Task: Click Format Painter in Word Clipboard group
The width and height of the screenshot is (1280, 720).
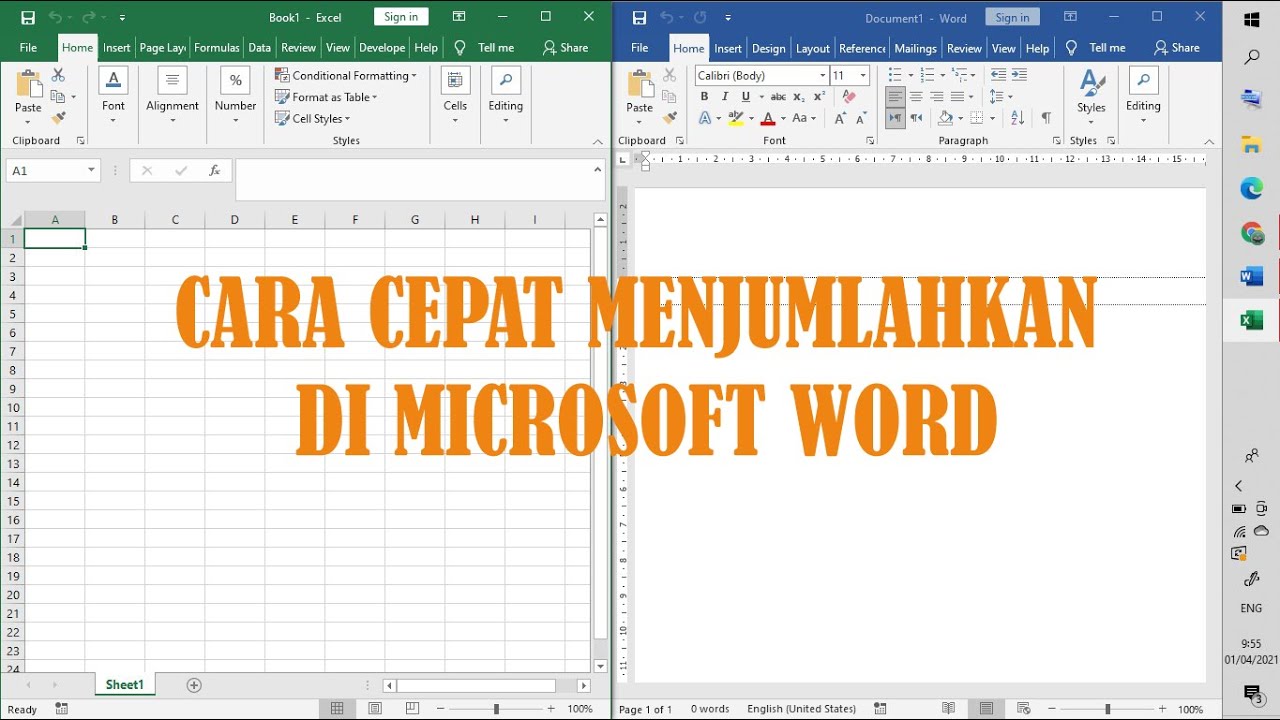Action: (x=669, y=117)
